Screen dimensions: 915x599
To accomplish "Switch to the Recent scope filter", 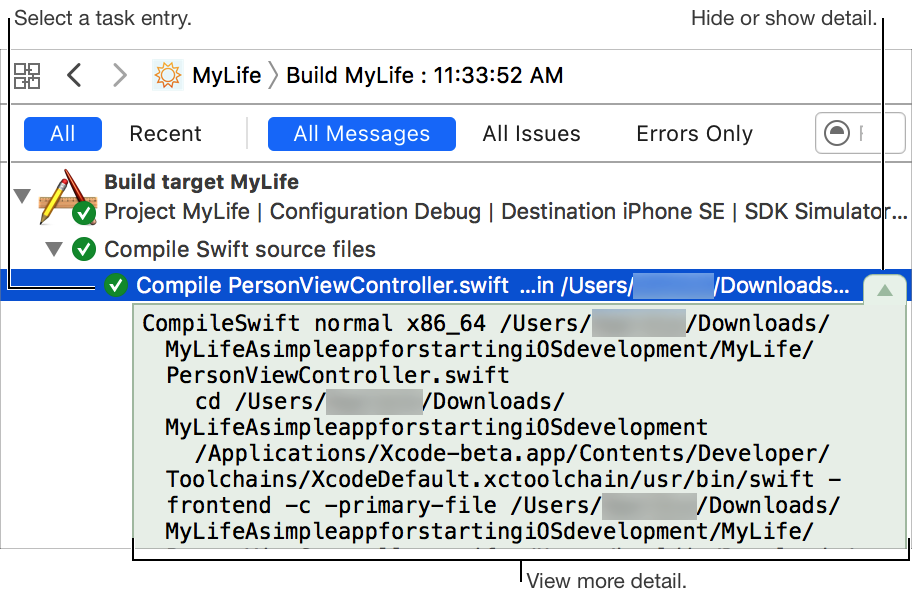I will pos(165,134).
